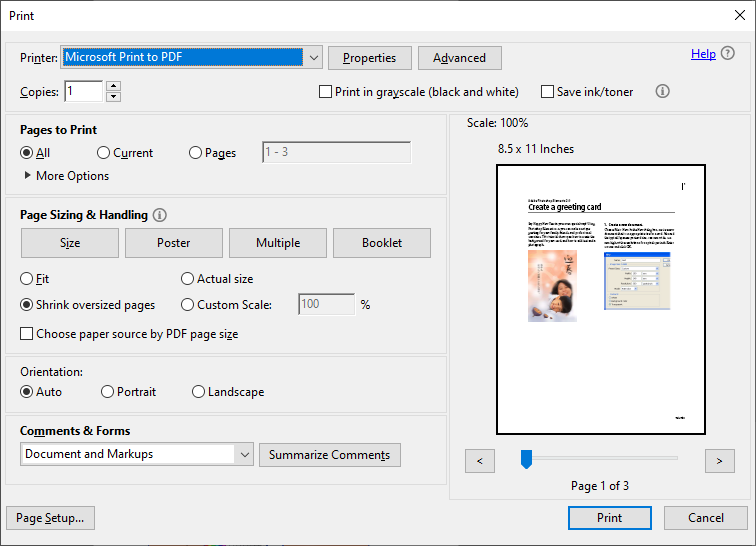Check the Save ink/toner option

tap(547, 92)
